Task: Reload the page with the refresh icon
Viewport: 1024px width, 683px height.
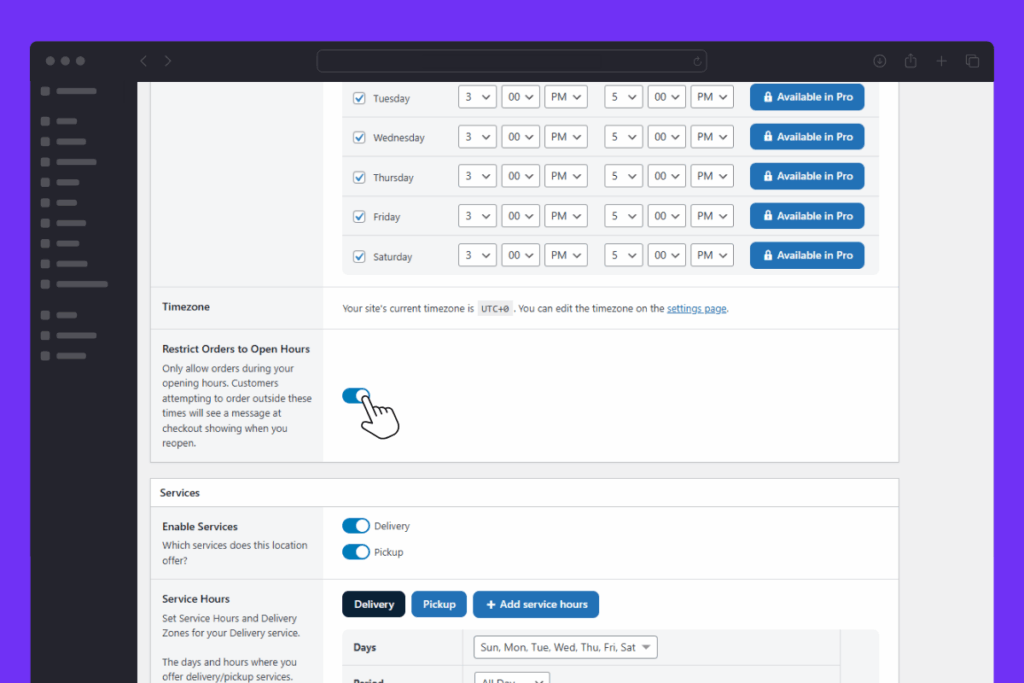Action: (x=696, y=61)
